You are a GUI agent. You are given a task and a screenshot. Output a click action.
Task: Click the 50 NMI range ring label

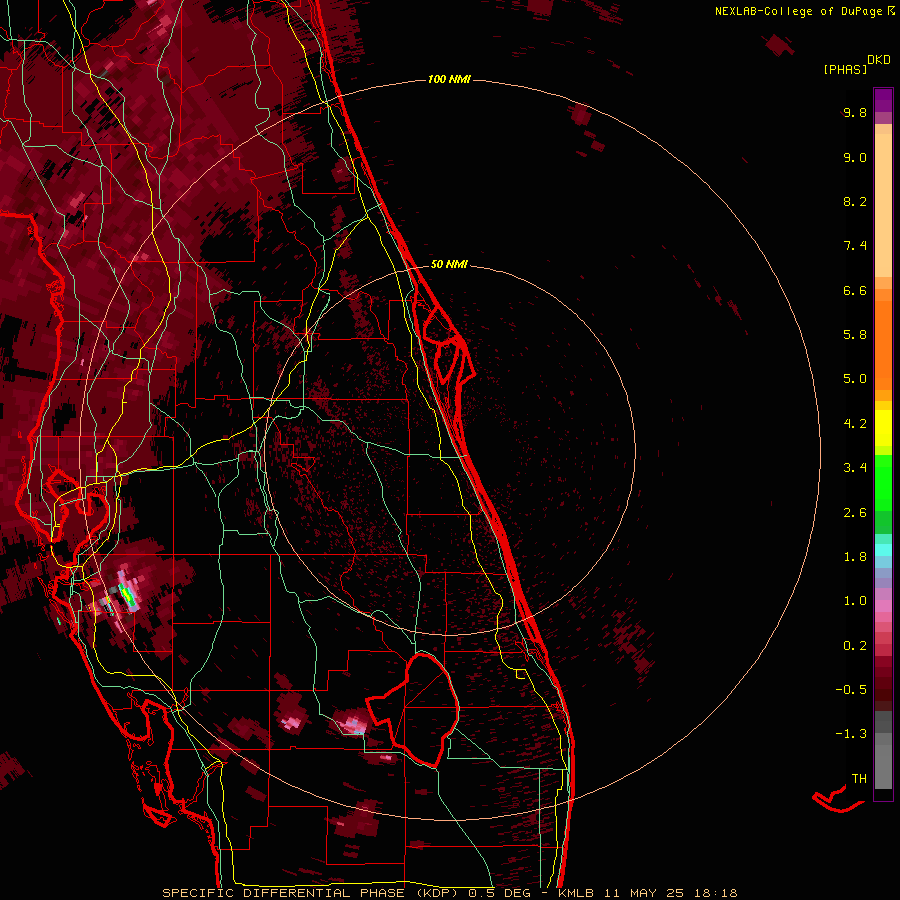tap(449, 264)
